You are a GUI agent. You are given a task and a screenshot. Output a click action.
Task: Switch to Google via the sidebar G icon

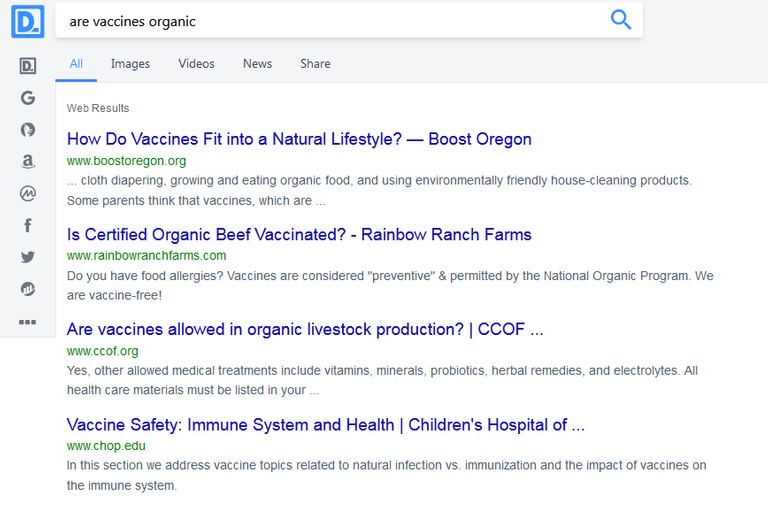click(x=28, y=97)
